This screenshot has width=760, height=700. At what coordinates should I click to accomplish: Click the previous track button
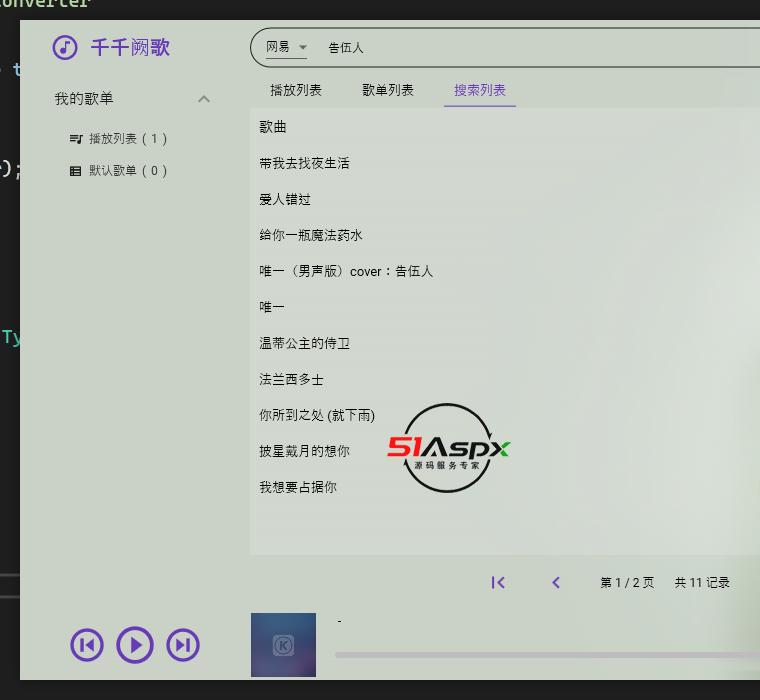click(87, 645)
